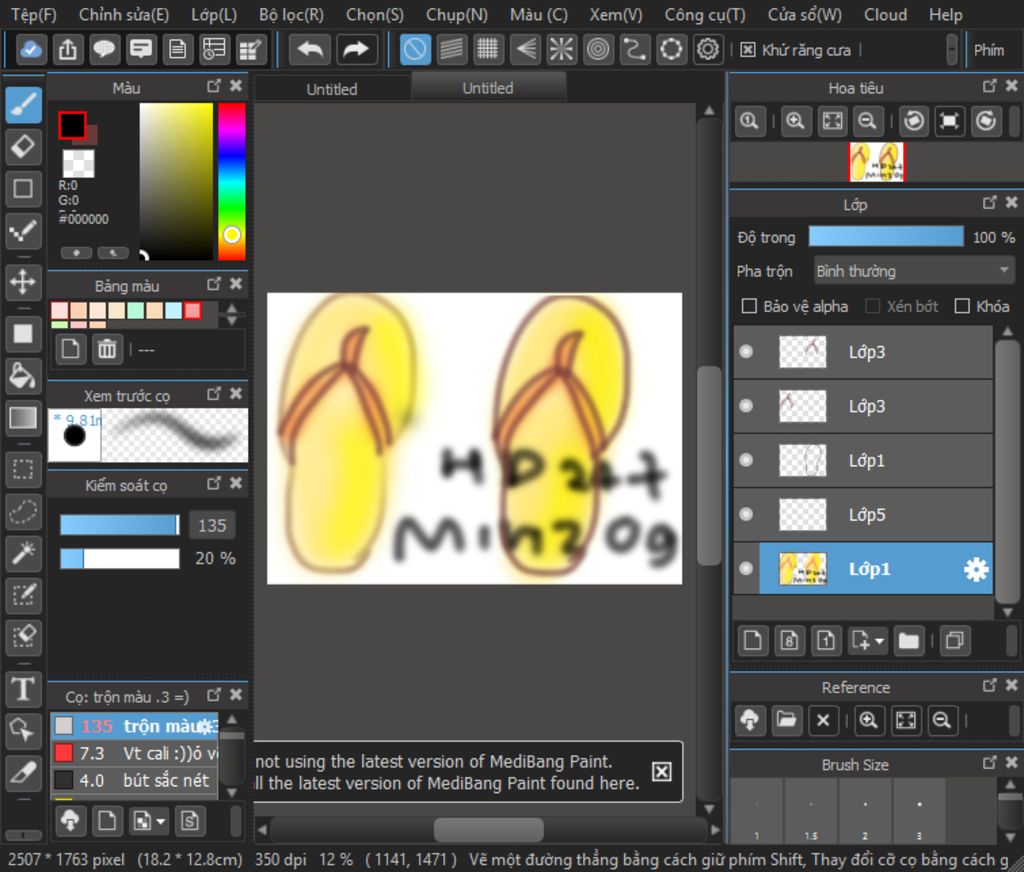
Task: Delete color from palette with trash icon
Action: pos(107,349)
